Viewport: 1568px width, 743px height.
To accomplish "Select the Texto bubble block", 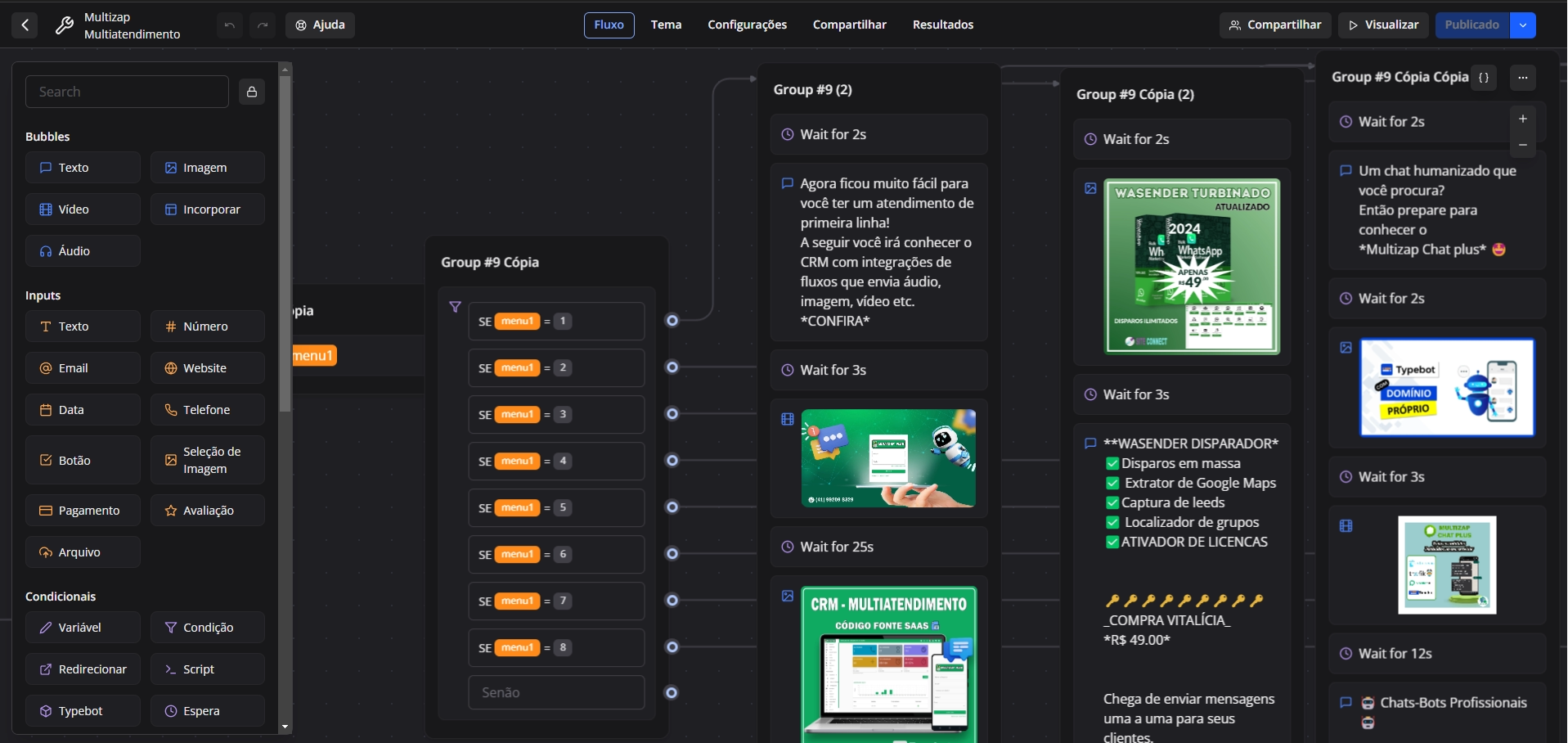I will pos(83,168).
